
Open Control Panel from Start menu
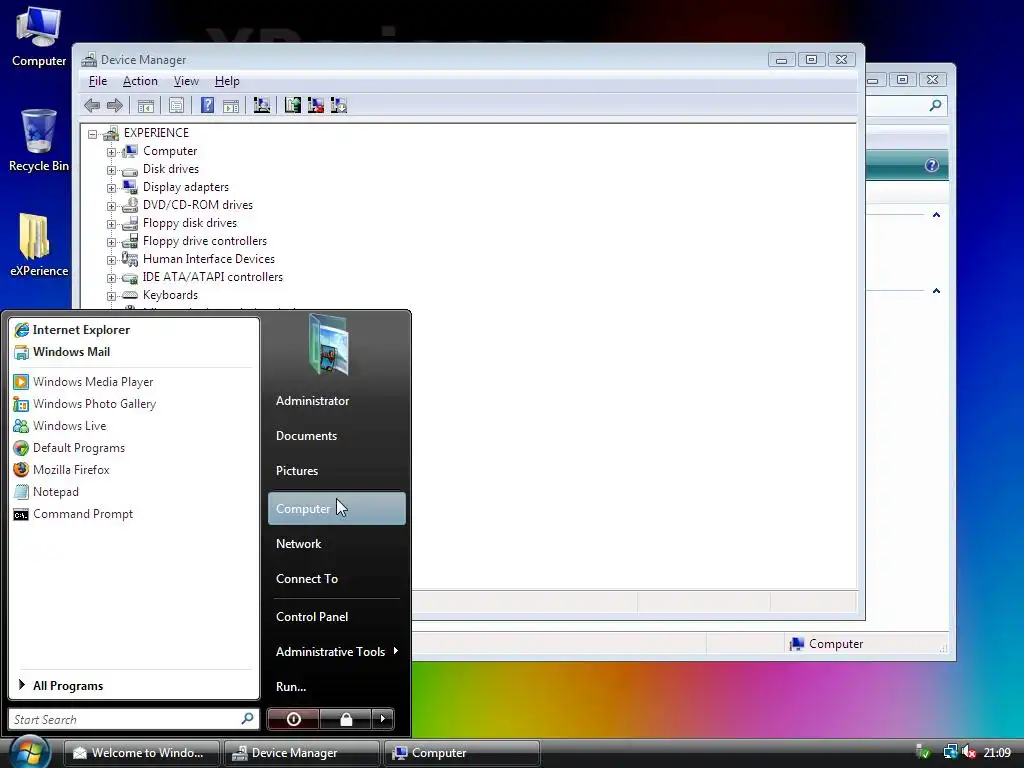click(x=312, y=616)
